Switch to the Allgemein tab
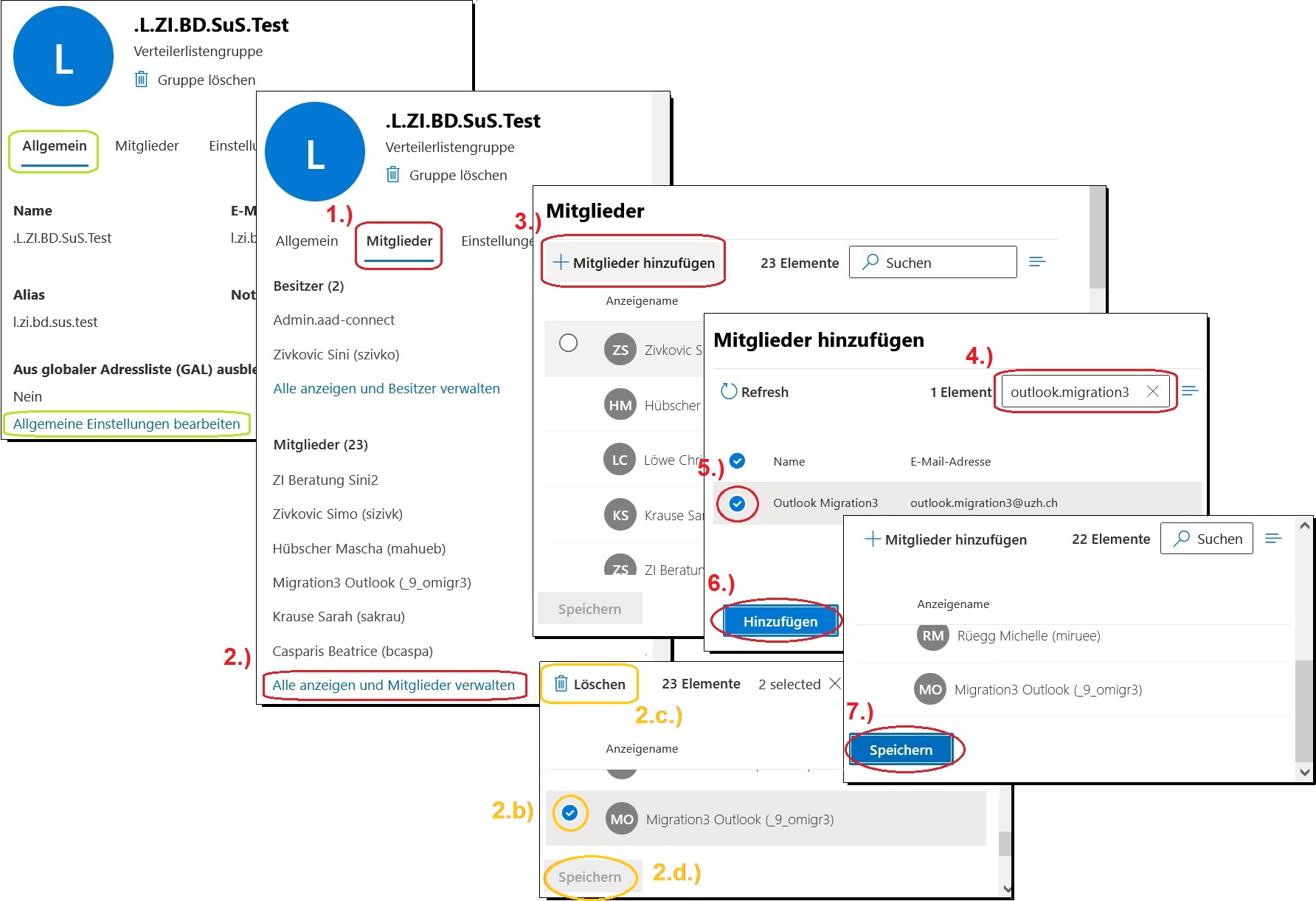The width and height of the screenshot is (1316, 901). [x=53, y=145]
